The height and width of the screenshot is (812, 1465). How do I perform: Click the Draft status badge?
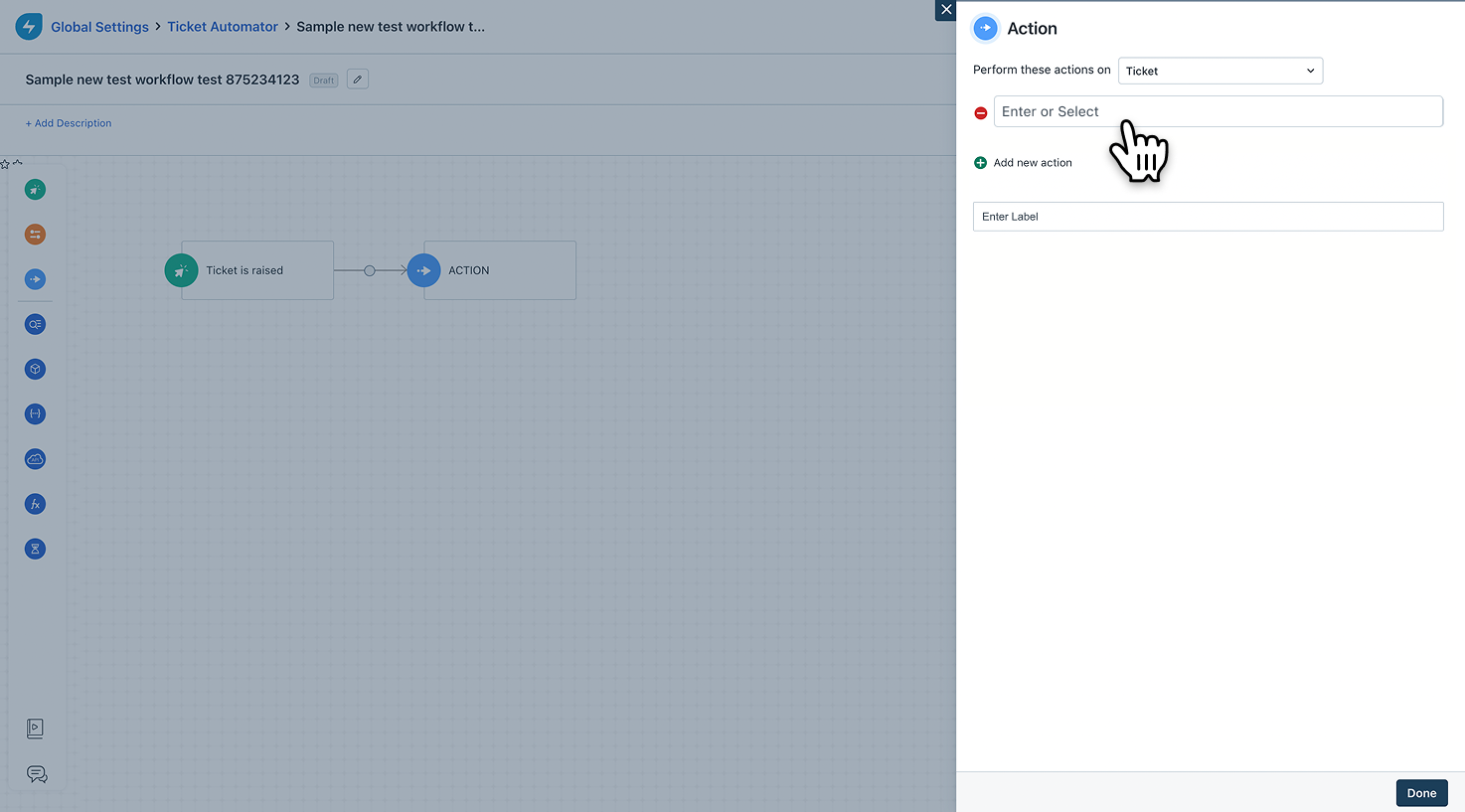(324, 81)
